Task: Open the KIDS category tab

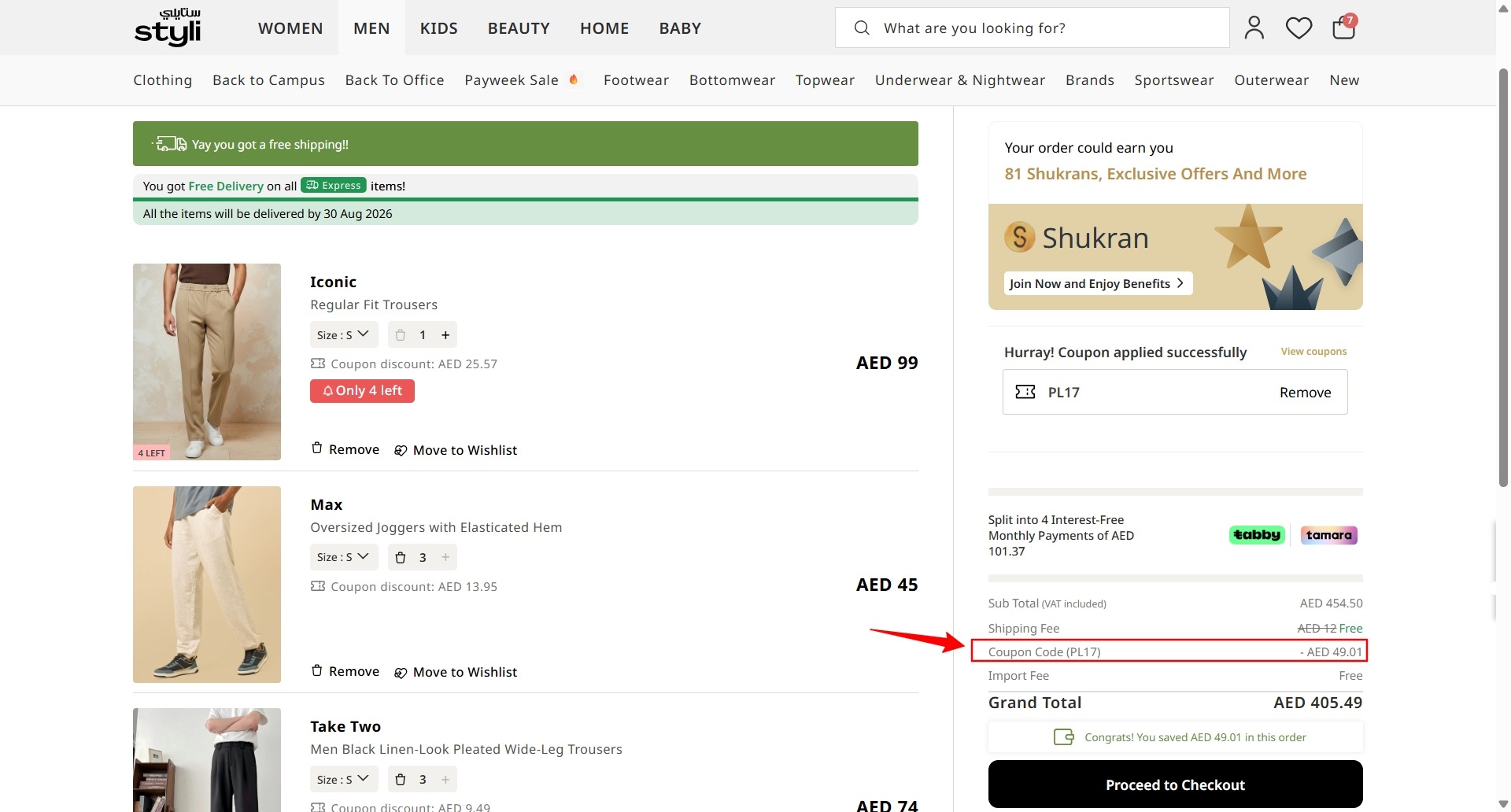Action: [x=438, y=28]
